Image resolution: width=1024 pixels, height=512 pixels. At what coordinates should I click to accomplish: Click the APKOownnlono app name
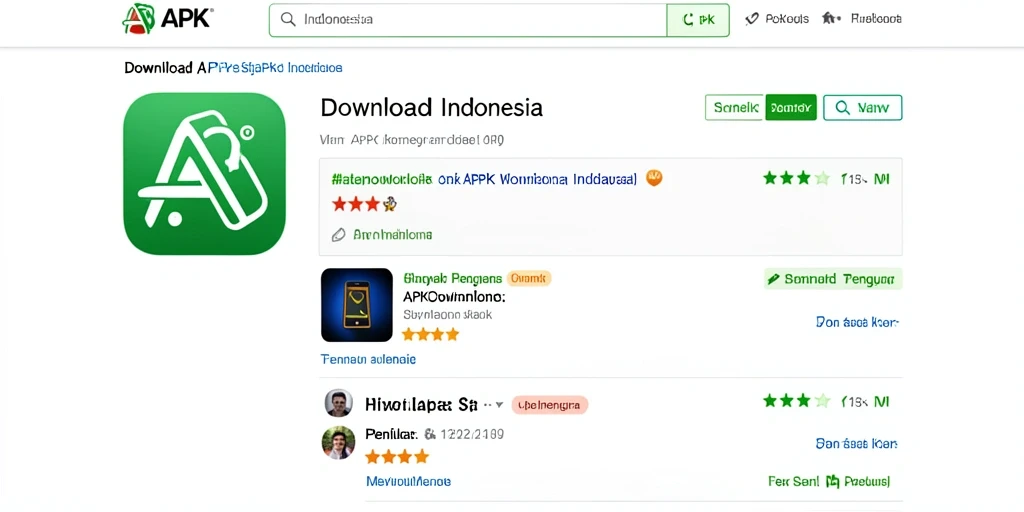(x=454, y=296)
